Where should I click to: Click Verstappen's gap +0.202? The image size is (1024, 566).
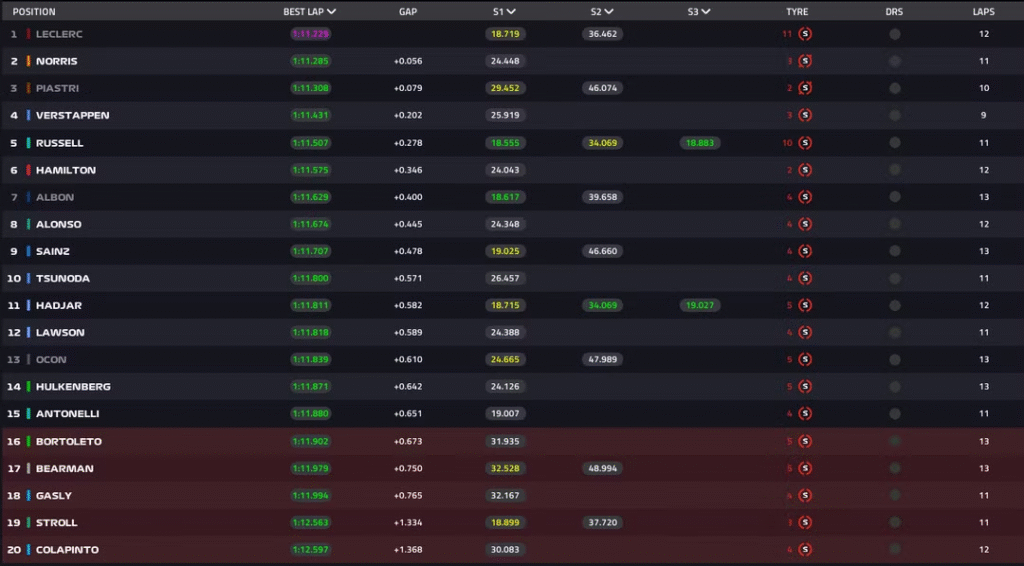pyautogui.click(x=408, y=115)
